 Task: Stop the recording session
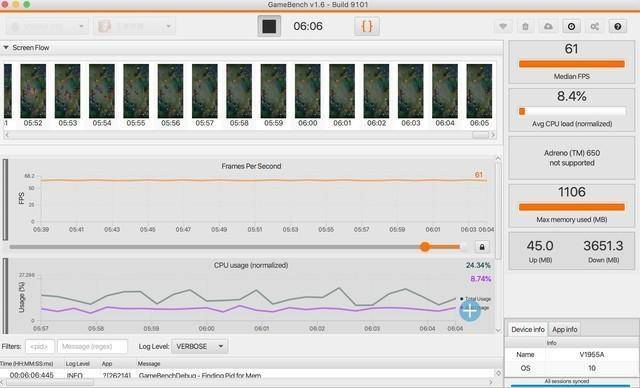point(269,27)
